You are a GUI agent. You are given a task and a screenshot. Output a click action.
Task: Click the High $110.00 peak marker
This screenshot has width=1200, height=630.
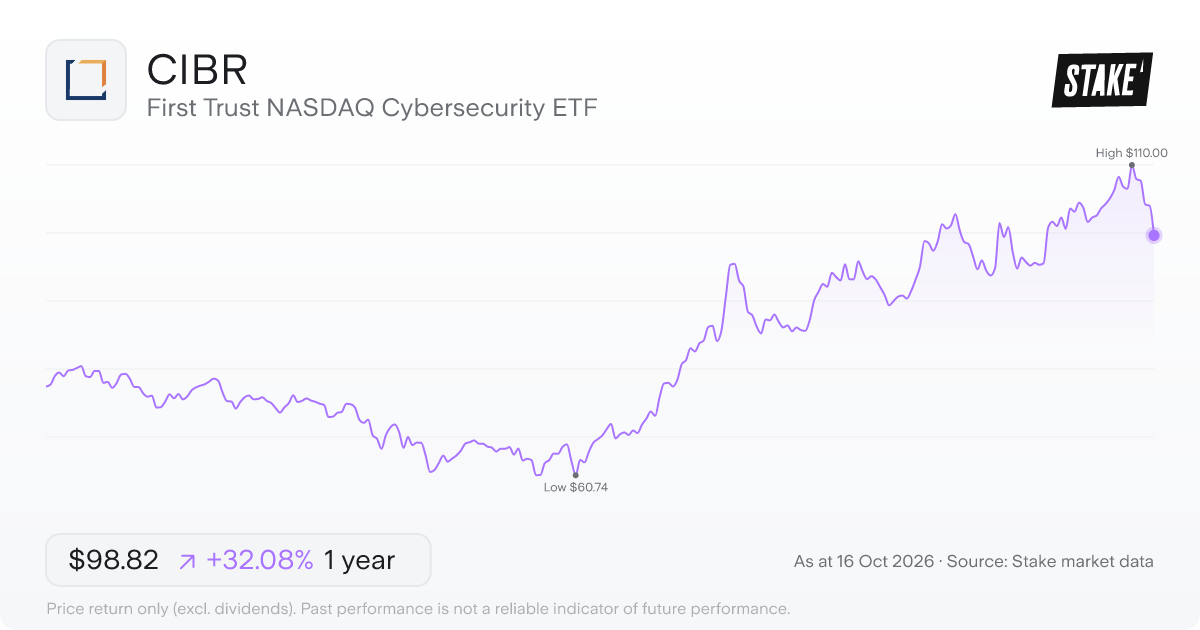(x=1132, y=165)
